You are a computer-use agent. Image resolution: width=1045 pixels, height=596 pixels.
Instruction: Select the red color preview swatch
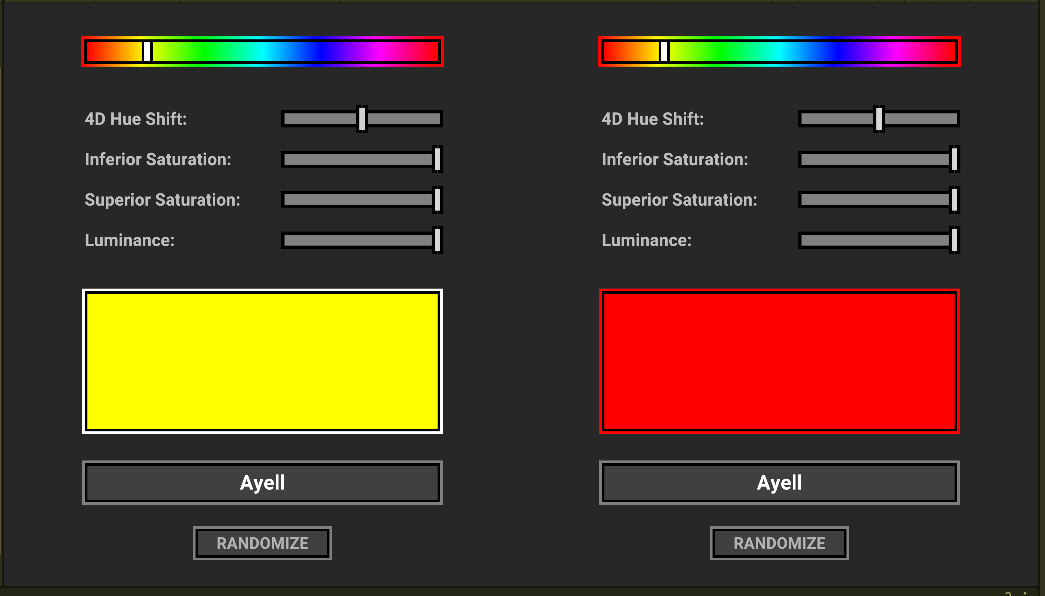(x=779, y=361)
